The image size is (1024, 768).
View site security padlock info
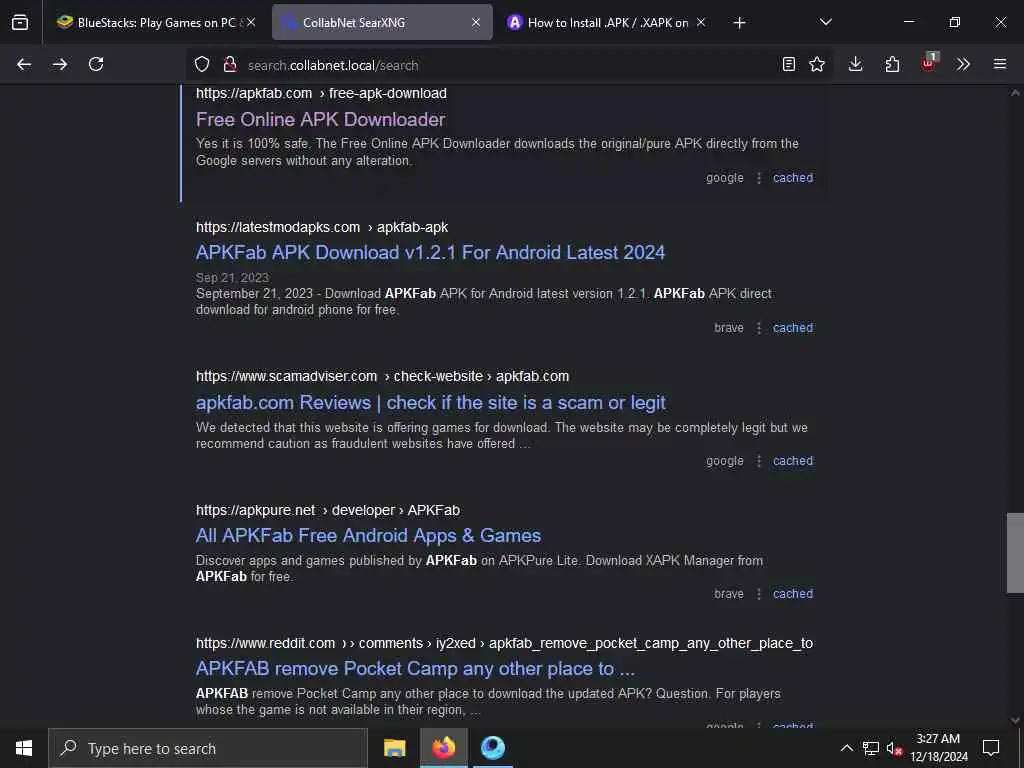tap(229, 65)
